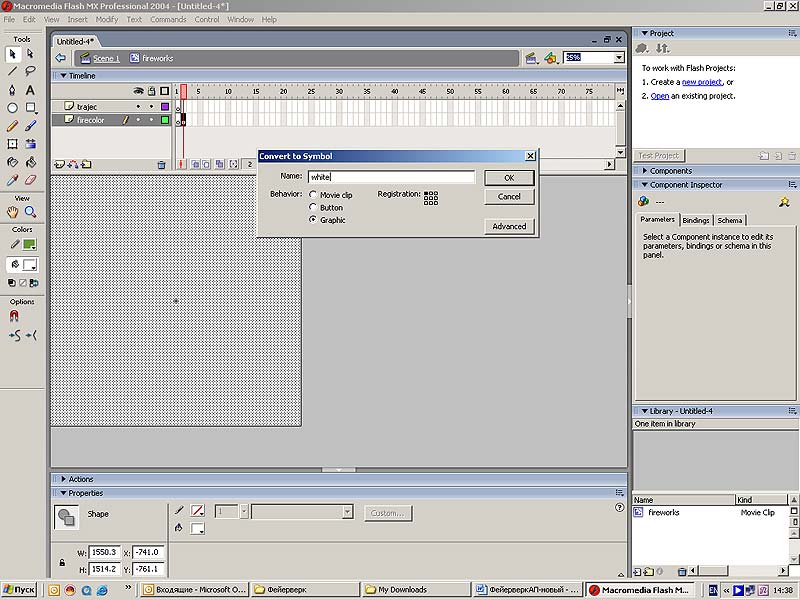Click the 'new project' link

point(702,82)
